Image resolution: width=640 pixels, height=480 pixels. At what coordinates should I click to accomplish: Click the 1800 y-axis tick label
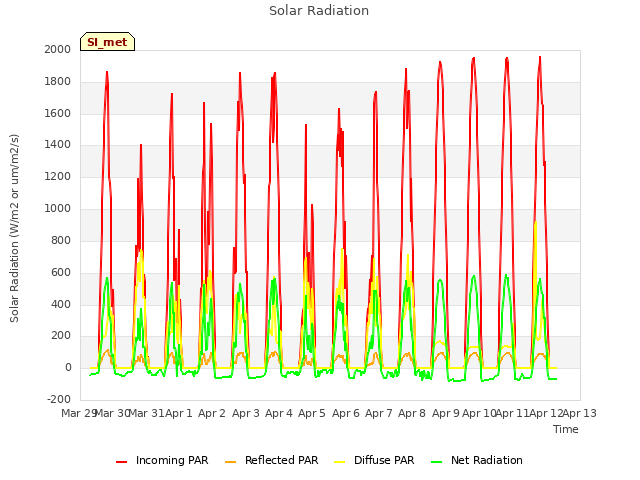pyautogui.click(x=58, y=82)
